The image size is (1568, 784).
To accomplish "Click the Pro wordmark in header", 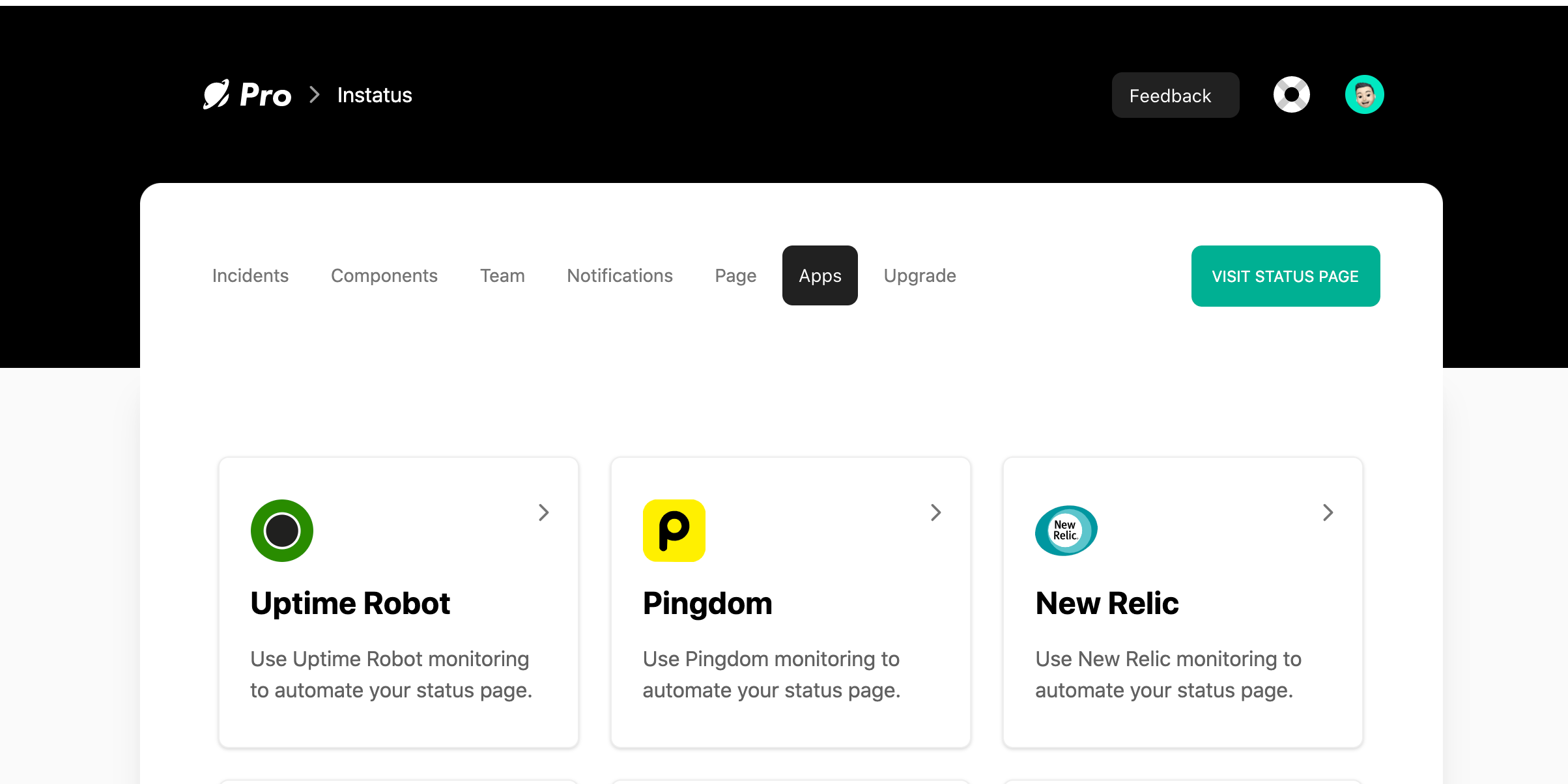I will click(265, 95).
